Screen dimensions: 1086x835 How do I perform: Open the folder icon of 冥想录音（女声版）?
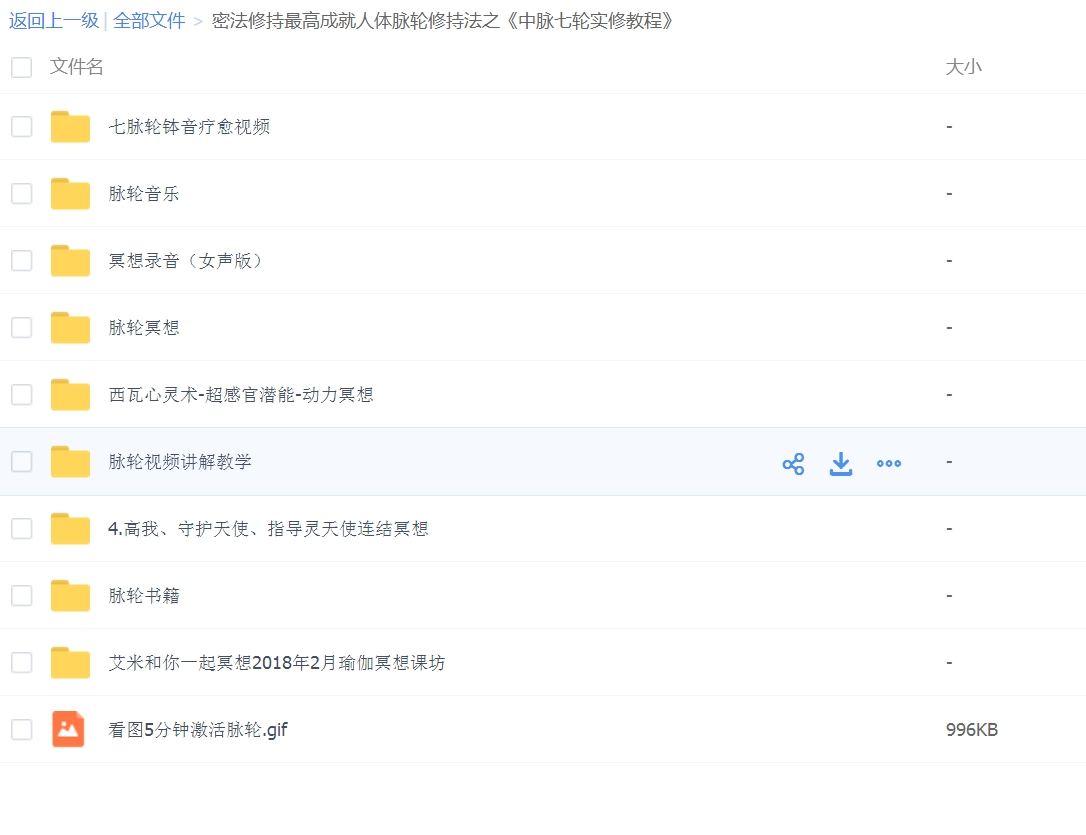pos(70,260)
